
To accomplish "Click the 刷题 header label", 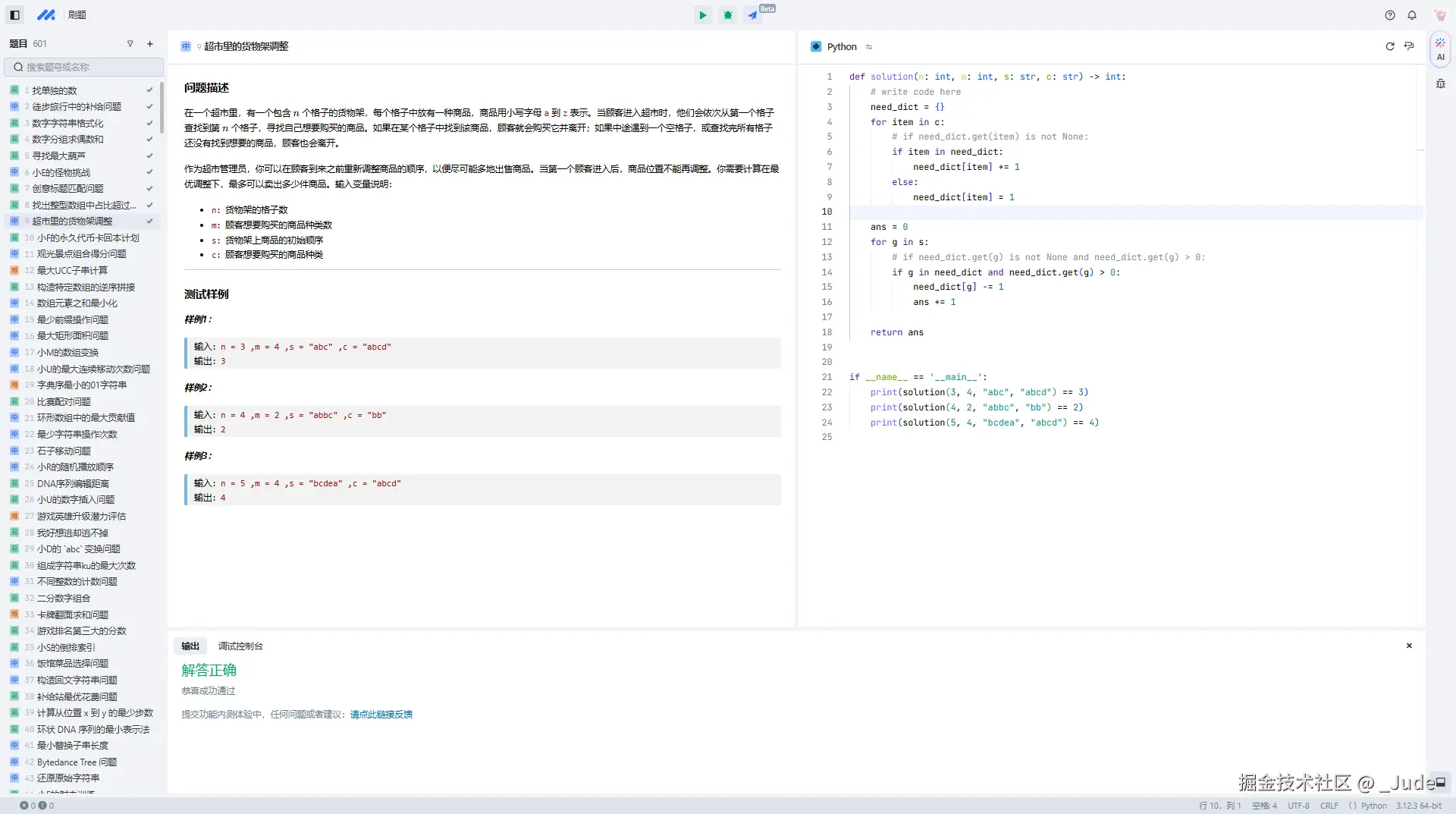I will click(77, 14).
